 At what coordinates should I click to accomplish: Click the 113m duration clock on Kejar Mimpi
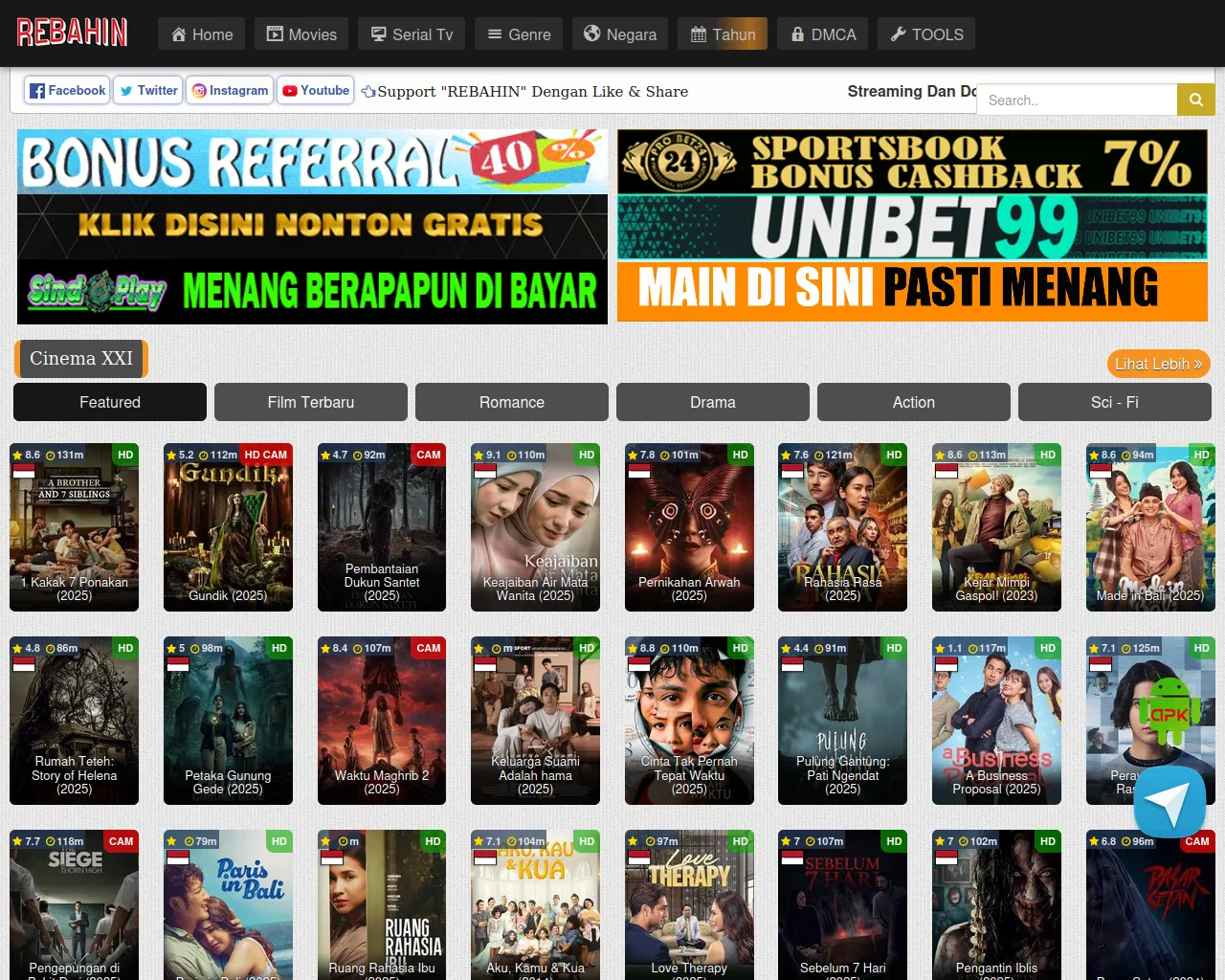(986, 455)
